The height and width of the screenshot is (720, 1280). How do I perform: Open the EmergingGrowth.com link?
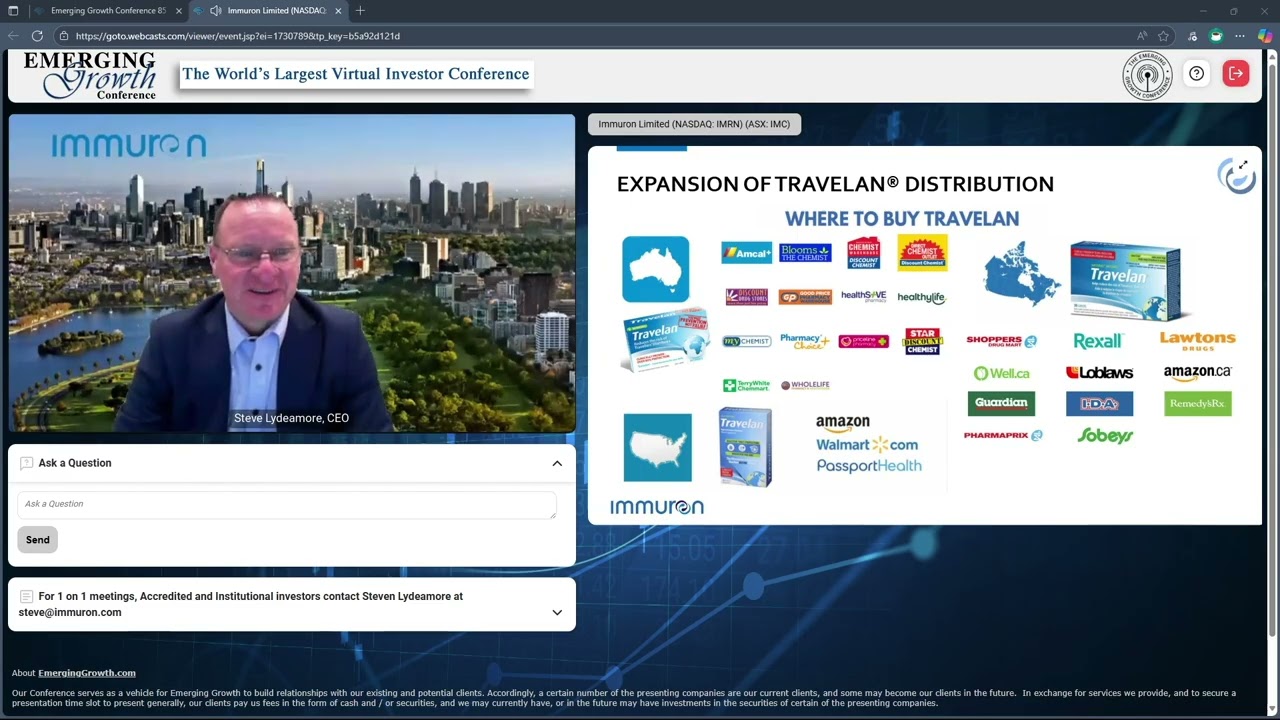(87, 673)
